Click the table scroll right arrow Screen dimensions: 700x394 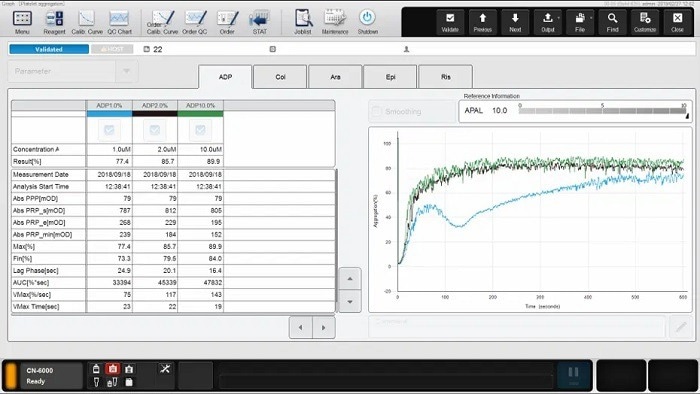click(x=324, y=328)
